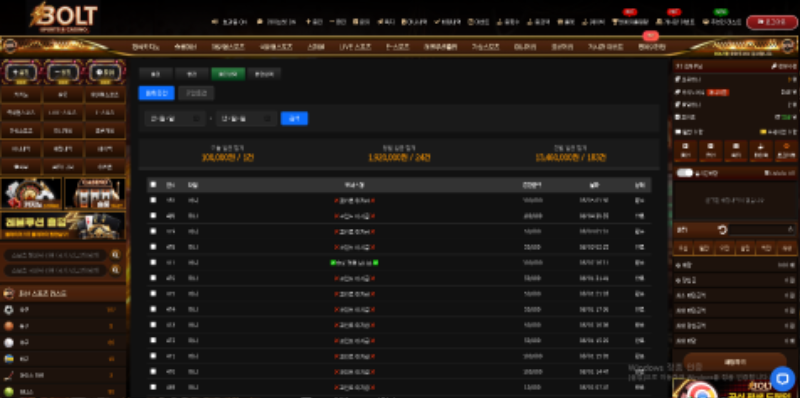The image size is (800, 398).
Task: Open the yellow 레볼루션 홀덤 banner
Action: [63, 226]
